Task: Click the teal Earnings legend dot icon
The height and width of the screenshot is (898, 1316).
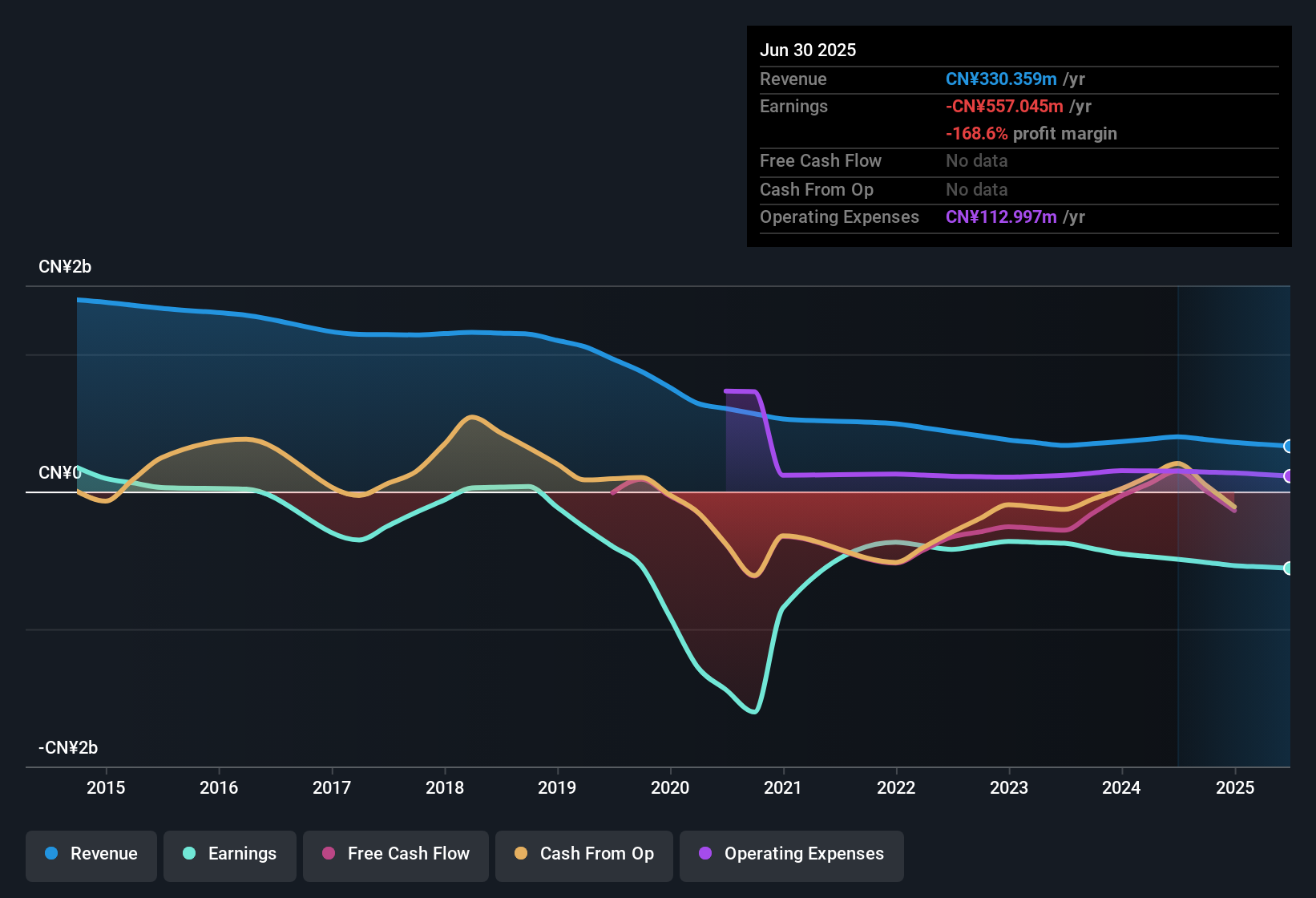Action: tap(189, 854)
